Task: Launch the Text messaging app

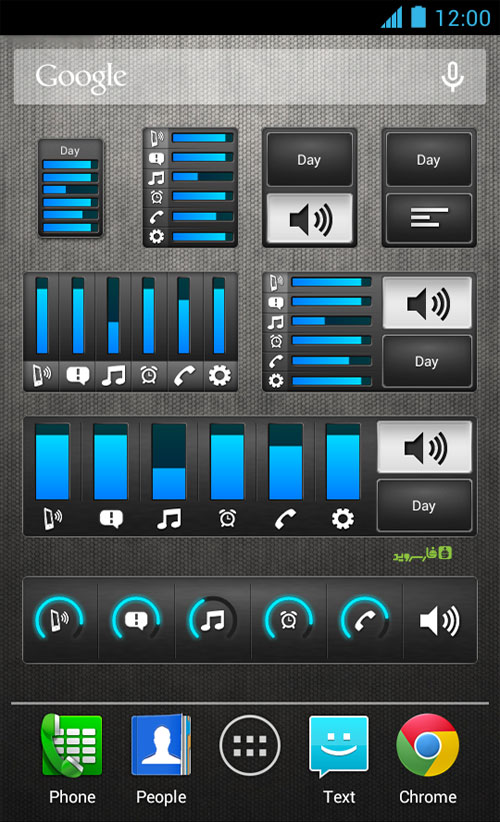Action: (339, 760)
